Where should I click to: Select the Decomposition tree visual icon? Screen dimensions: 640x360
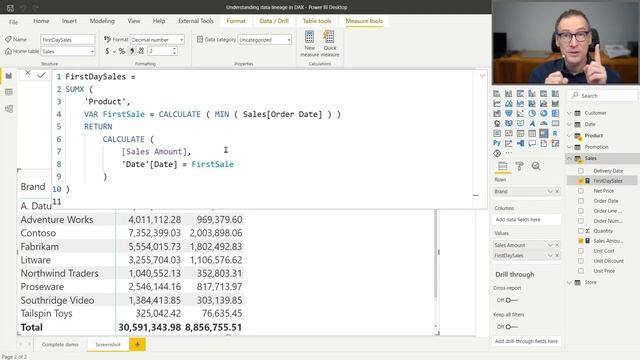click(x=520, y=143)
